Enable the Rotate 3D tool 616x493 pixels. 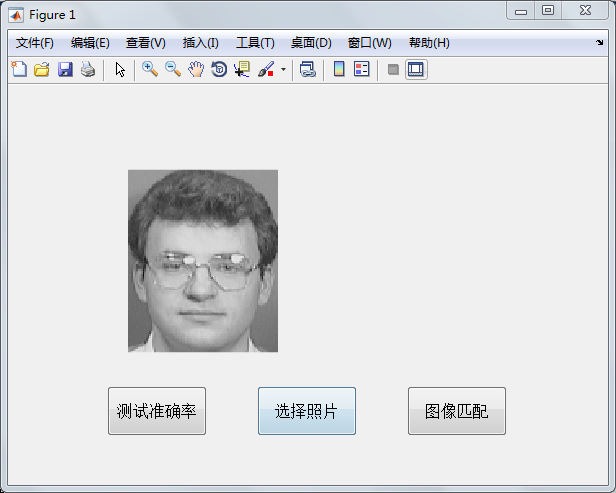(219, 70)
